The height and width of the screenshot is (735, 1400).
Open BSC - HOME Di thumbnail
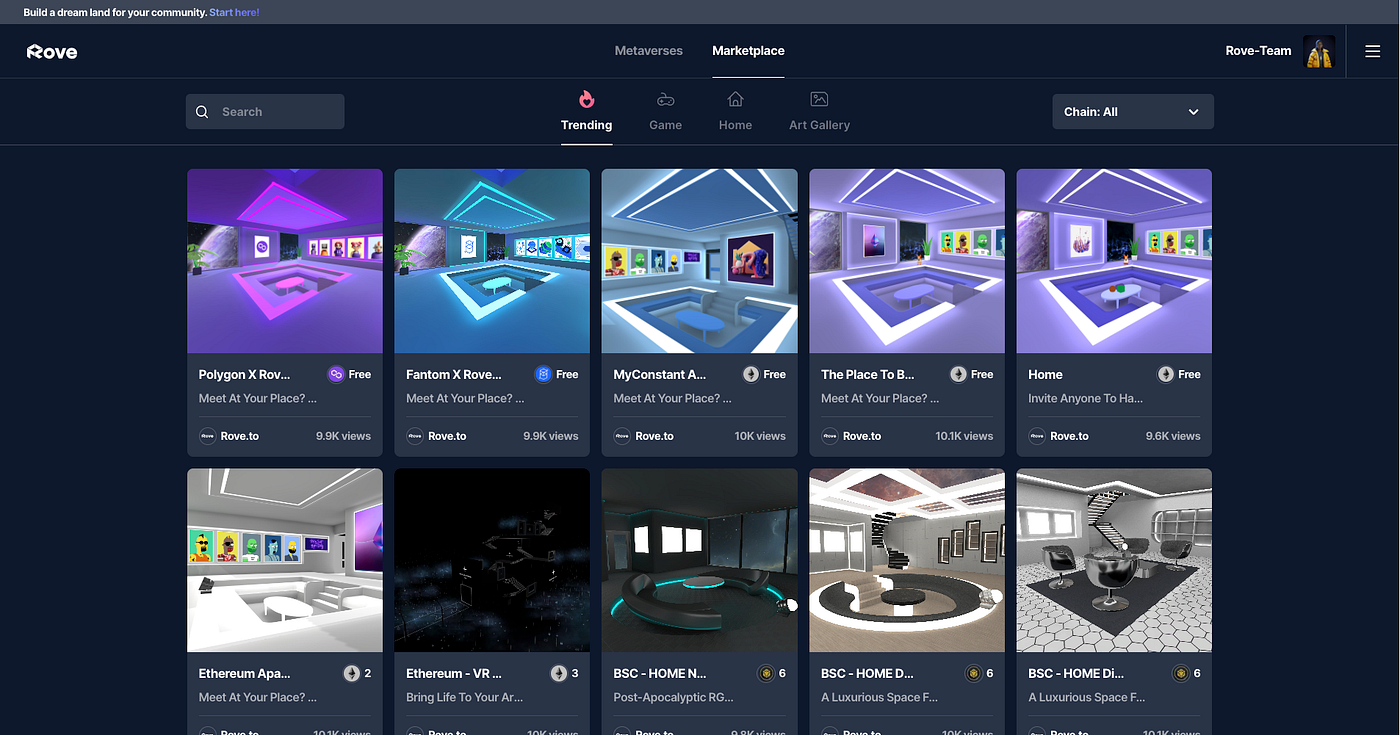(x=1114, y=560)
